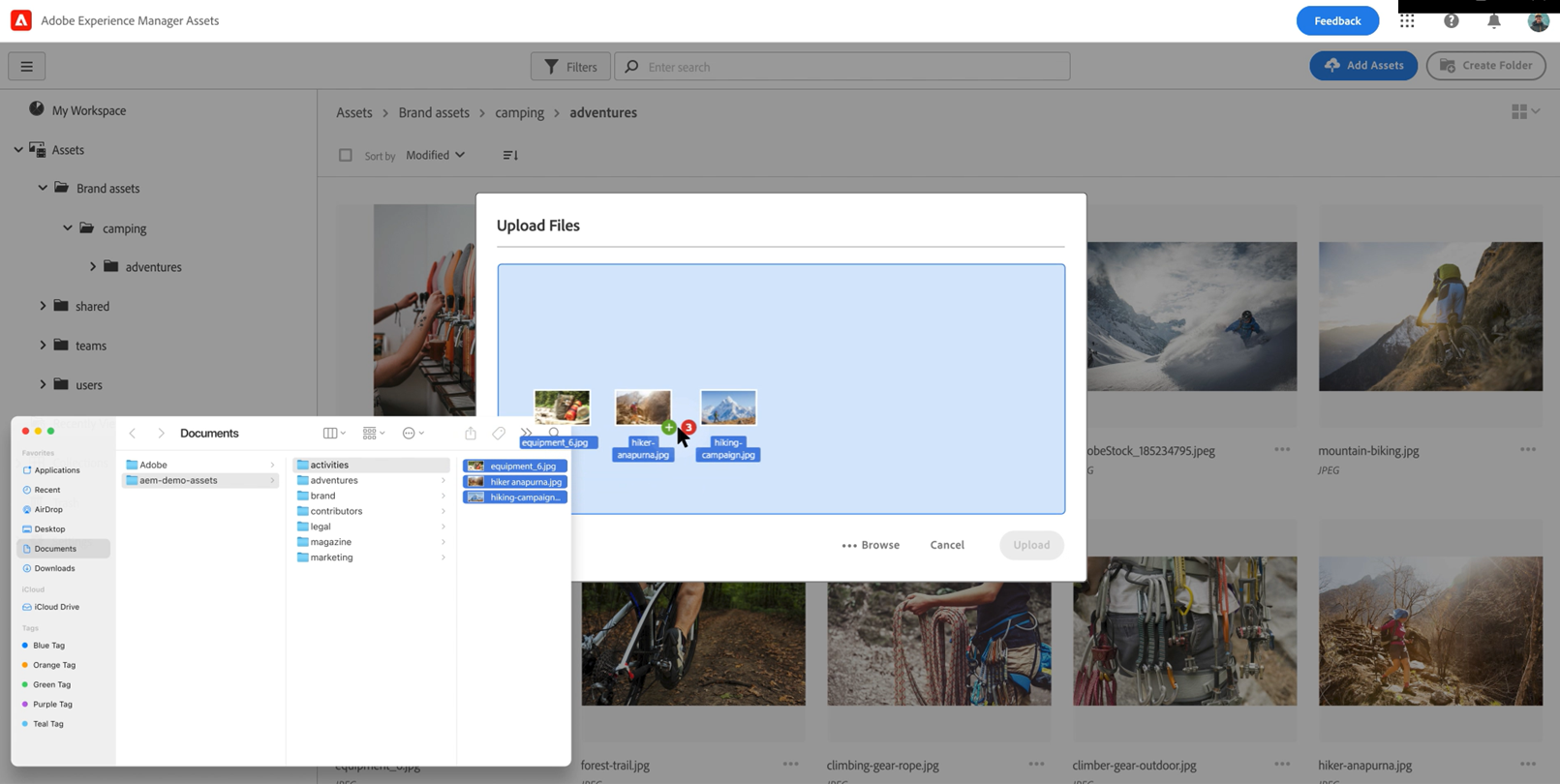Filter by Purple Tag in Finder
Screen dimensions: 1560x784
(x=52, y=704)
